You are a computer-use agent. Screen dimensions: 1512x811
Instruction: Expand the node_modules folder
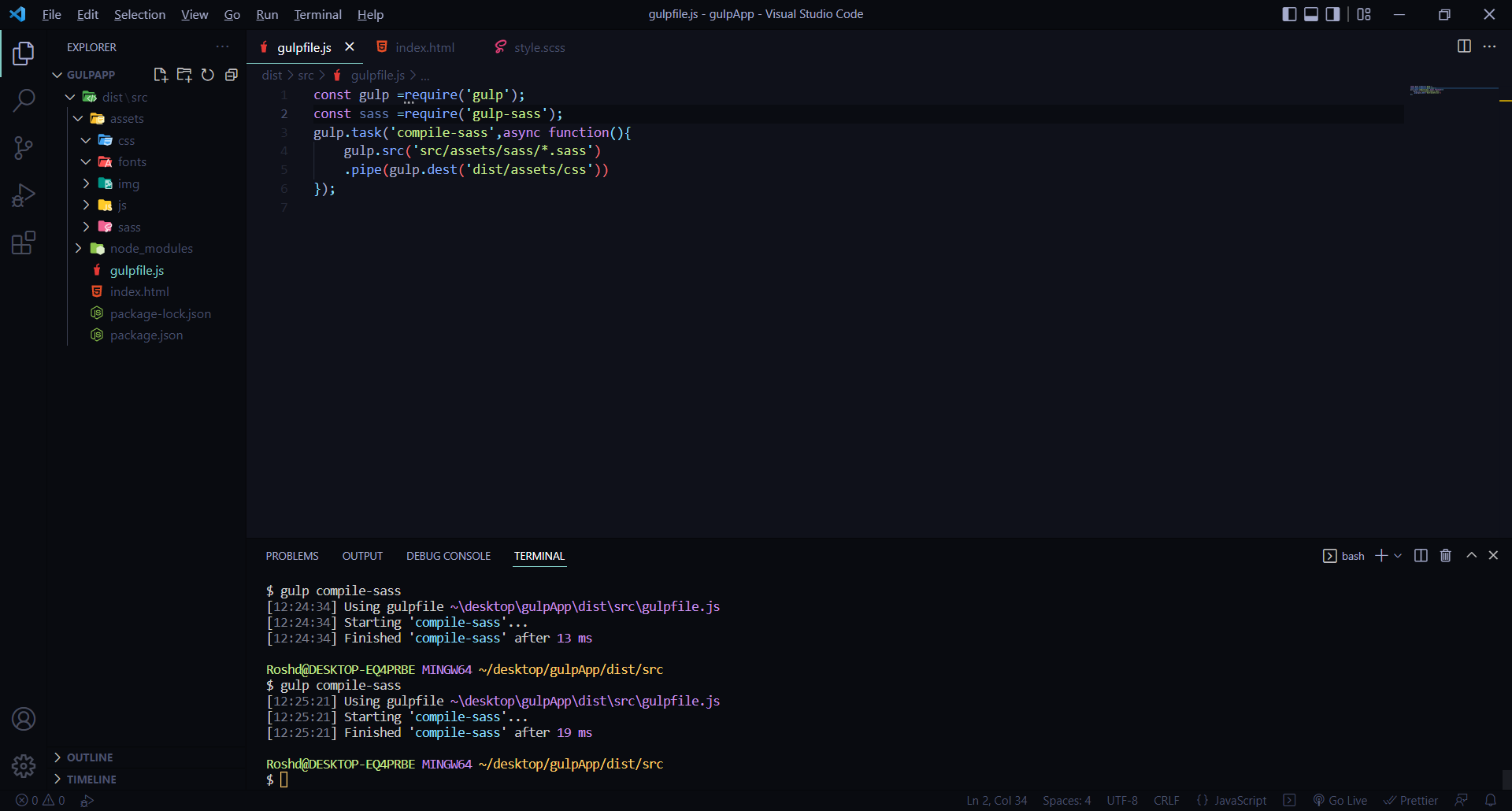(78, 248)
